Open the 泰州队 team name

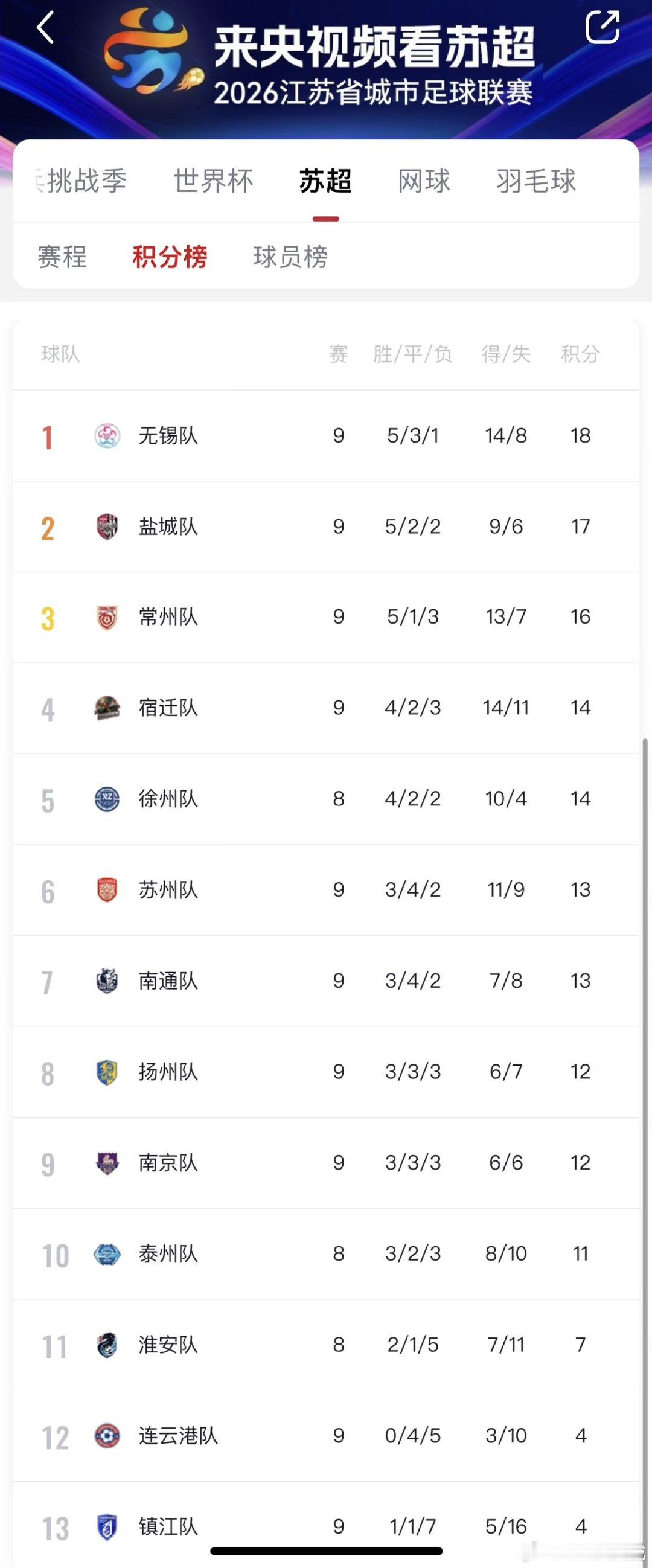[168, 1254]
